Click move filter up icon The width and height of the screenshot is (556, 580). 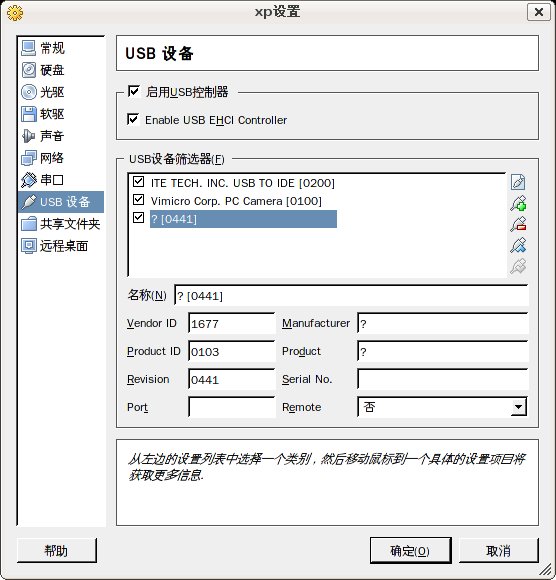coord(518,245)
